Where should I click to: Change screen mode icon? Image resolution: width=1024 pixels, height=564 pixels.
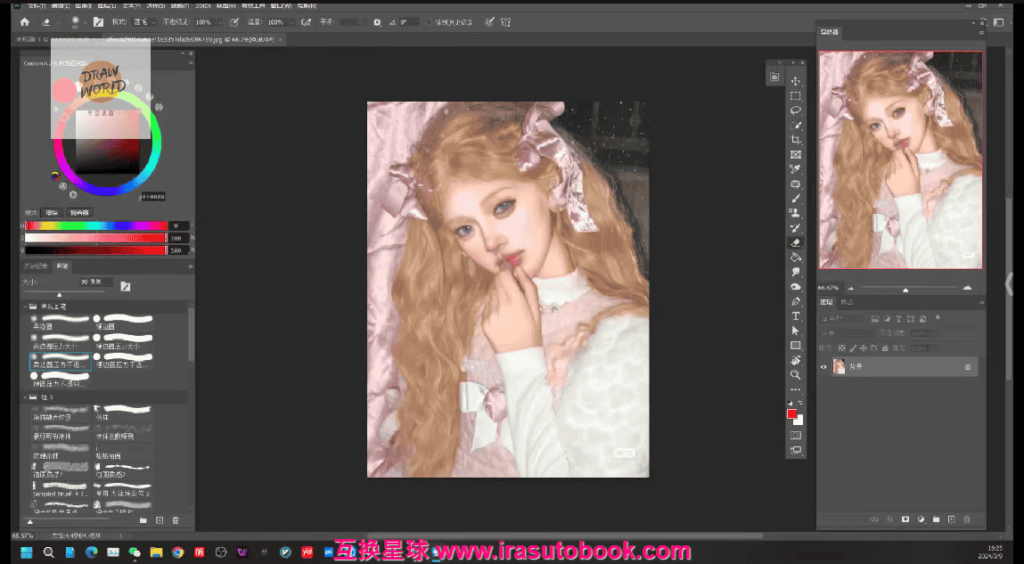(795, 450)
